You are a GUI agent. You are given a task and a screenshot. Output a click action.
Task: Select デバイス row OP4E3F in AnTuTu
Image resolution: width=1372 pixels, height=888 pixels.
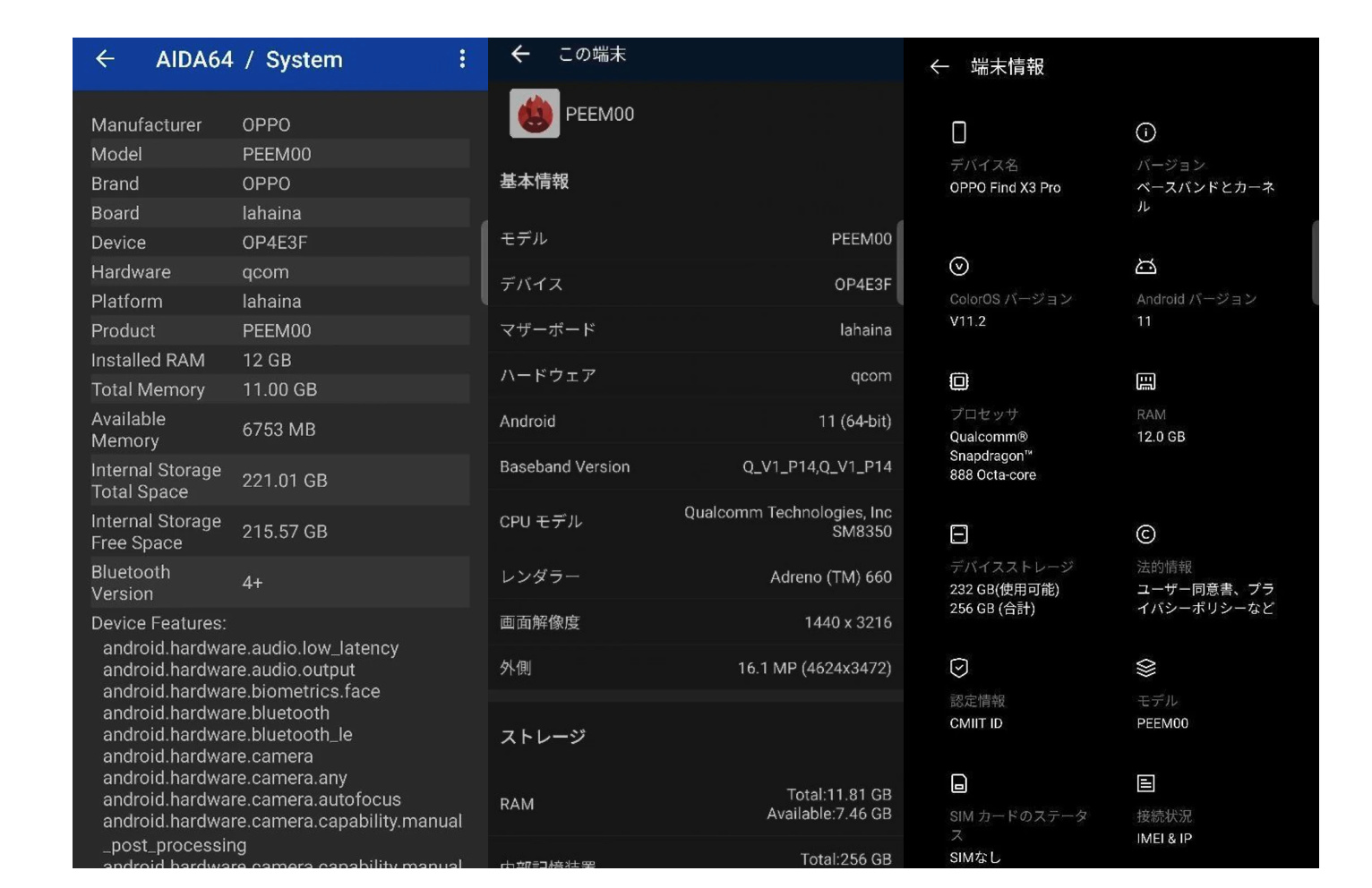pyautogui.click(x=695, y=285)
